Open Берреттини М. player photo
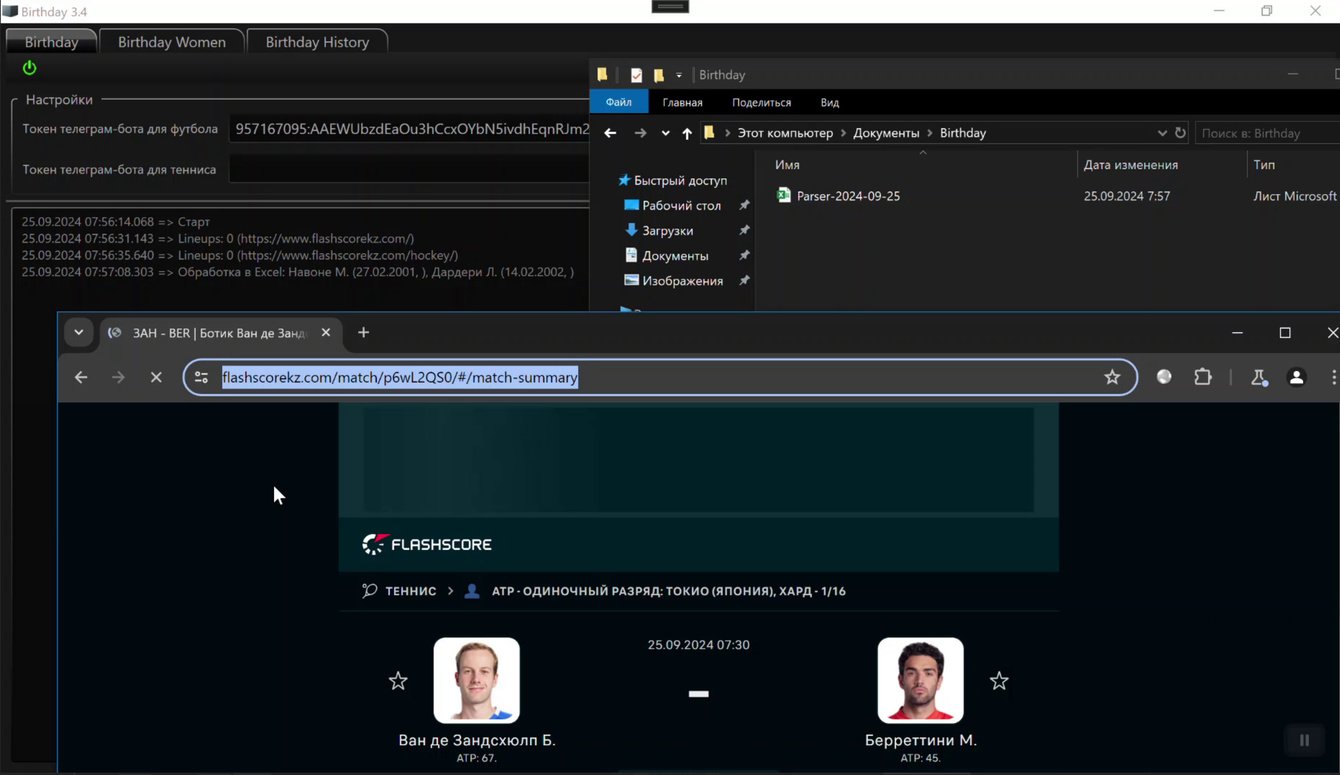The width and height of the screenshot is (1340, 775). pyautogui.click(x=921, y=680)
